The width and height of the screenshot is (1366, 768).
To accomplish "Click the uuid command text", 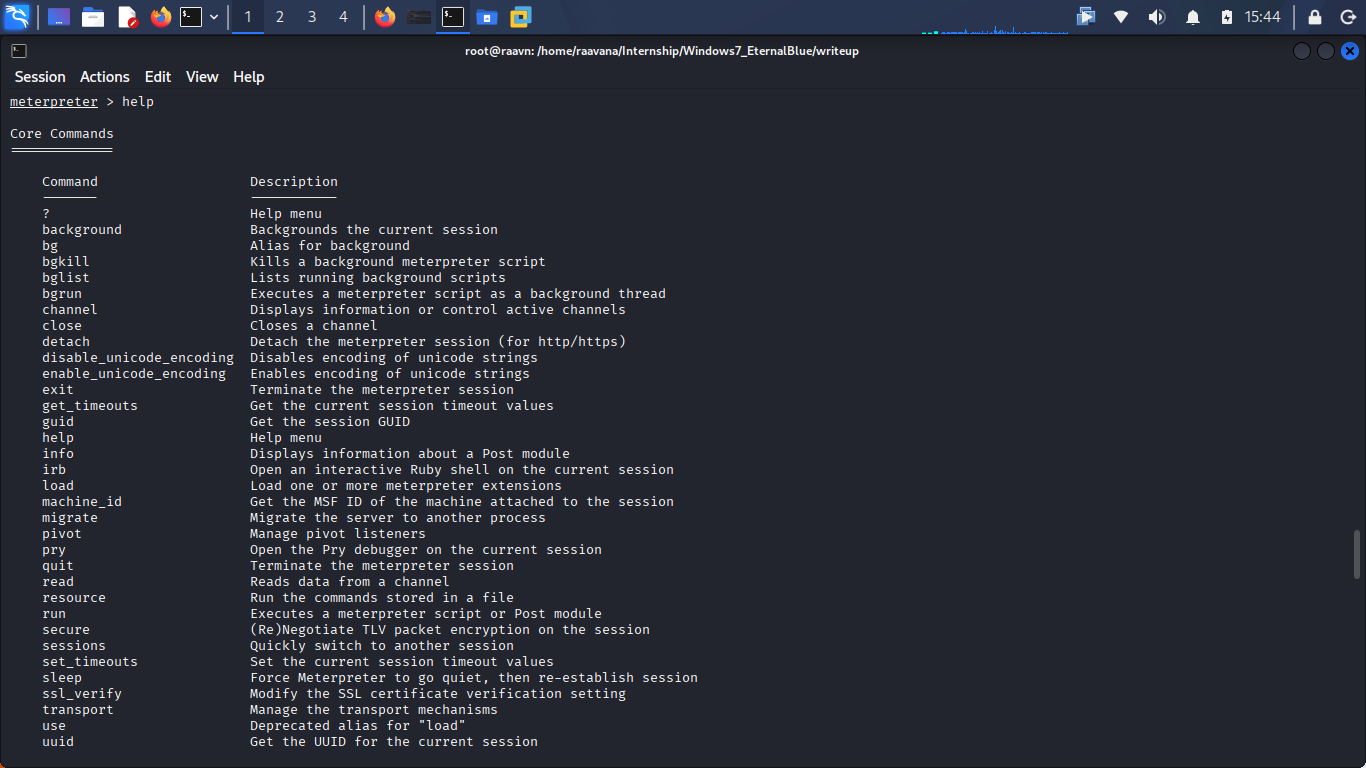I will pos(58,742).
